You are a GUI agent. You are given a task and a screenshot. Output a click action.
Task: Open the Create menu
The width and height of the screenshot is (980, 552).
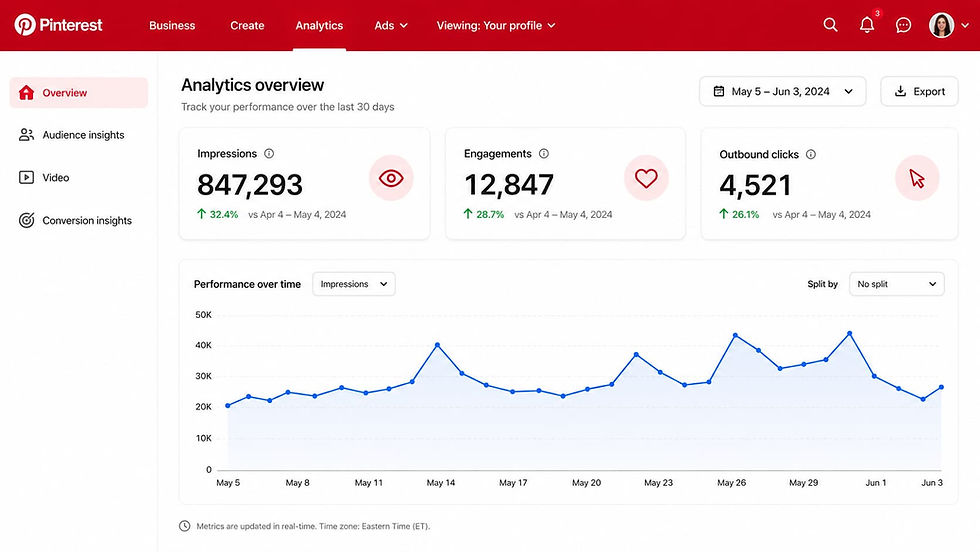pyautogui.click(x=247, y=26)
